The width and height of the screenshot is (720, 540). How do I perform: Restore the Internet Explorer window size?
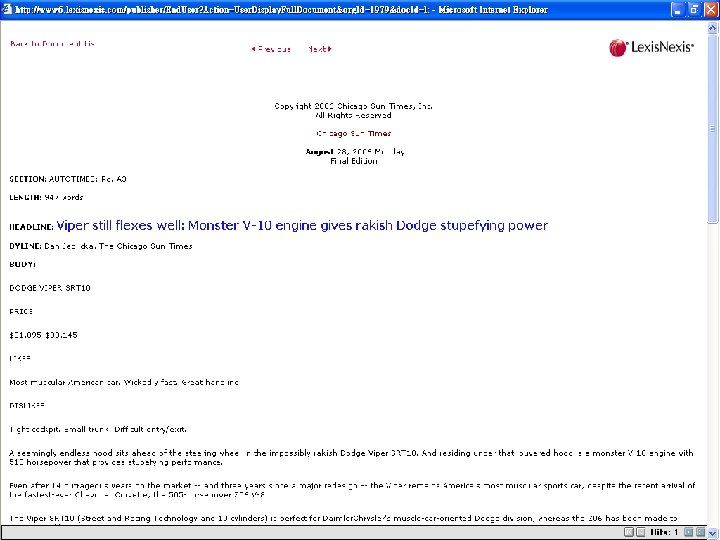(x=694, y=10)
